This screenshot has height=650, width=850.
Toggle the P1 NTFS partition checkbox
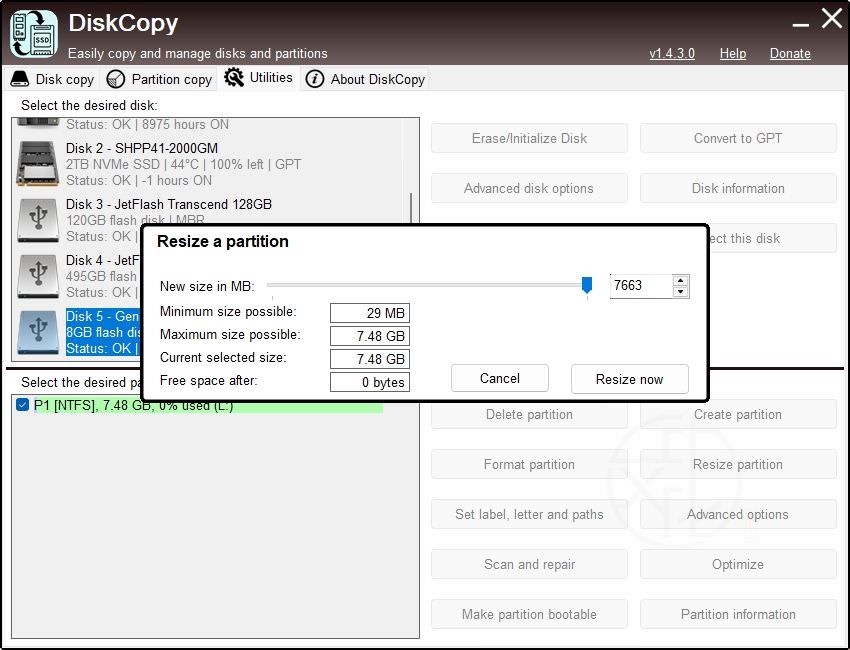pos(23,406)
